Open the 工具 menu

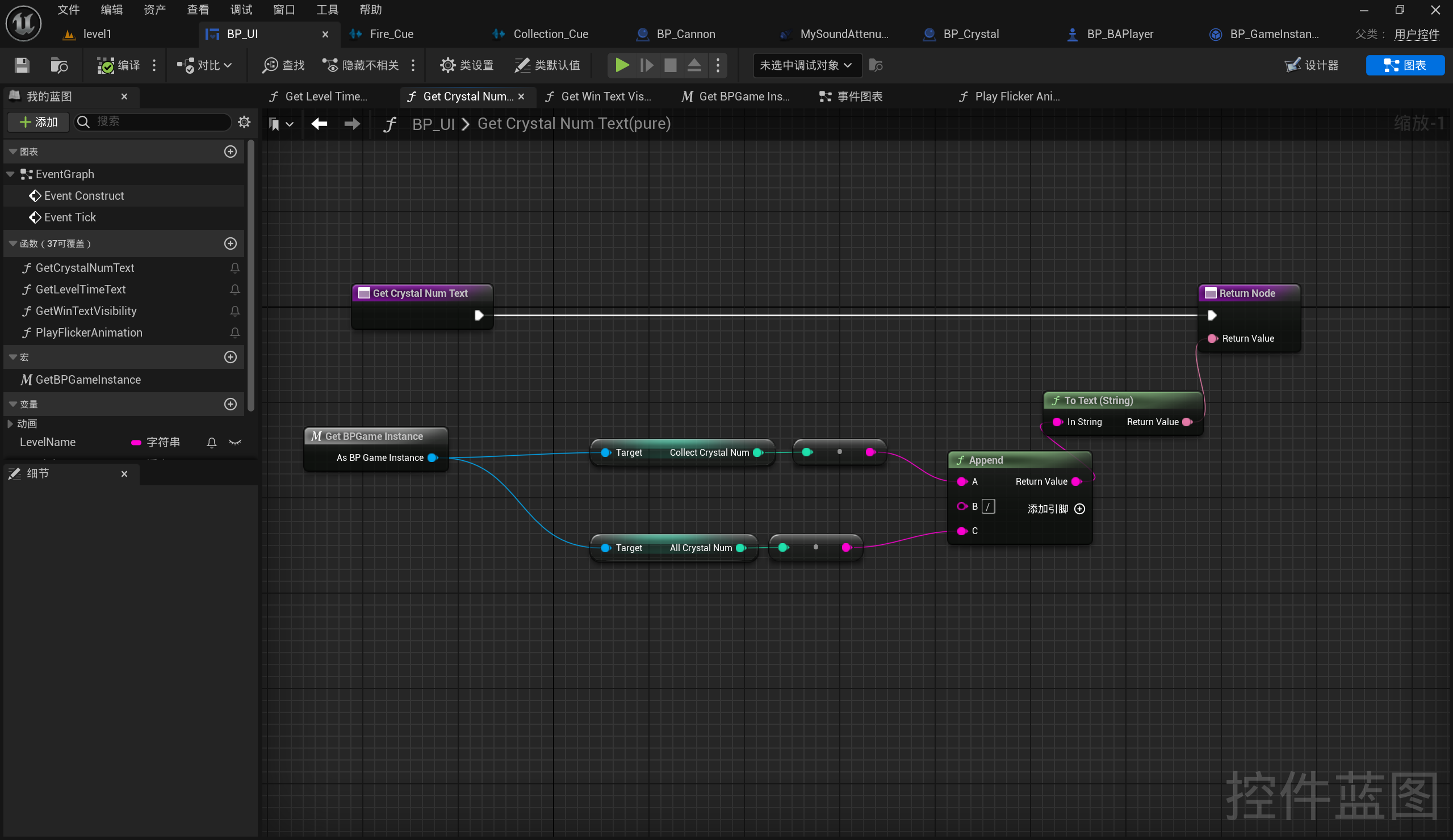tap(328, 9)
